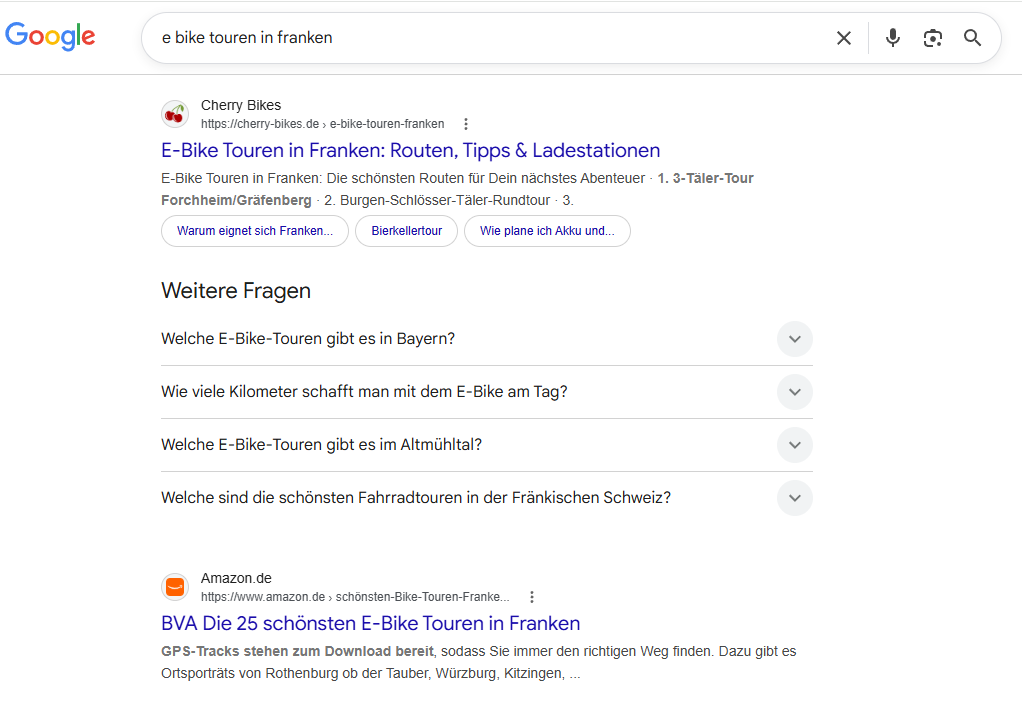Image resolution: width=1022 pixels, height=704 pixels.
Task: Click the www.amazon.de URL breadcrumb
Action: point(355,596)
